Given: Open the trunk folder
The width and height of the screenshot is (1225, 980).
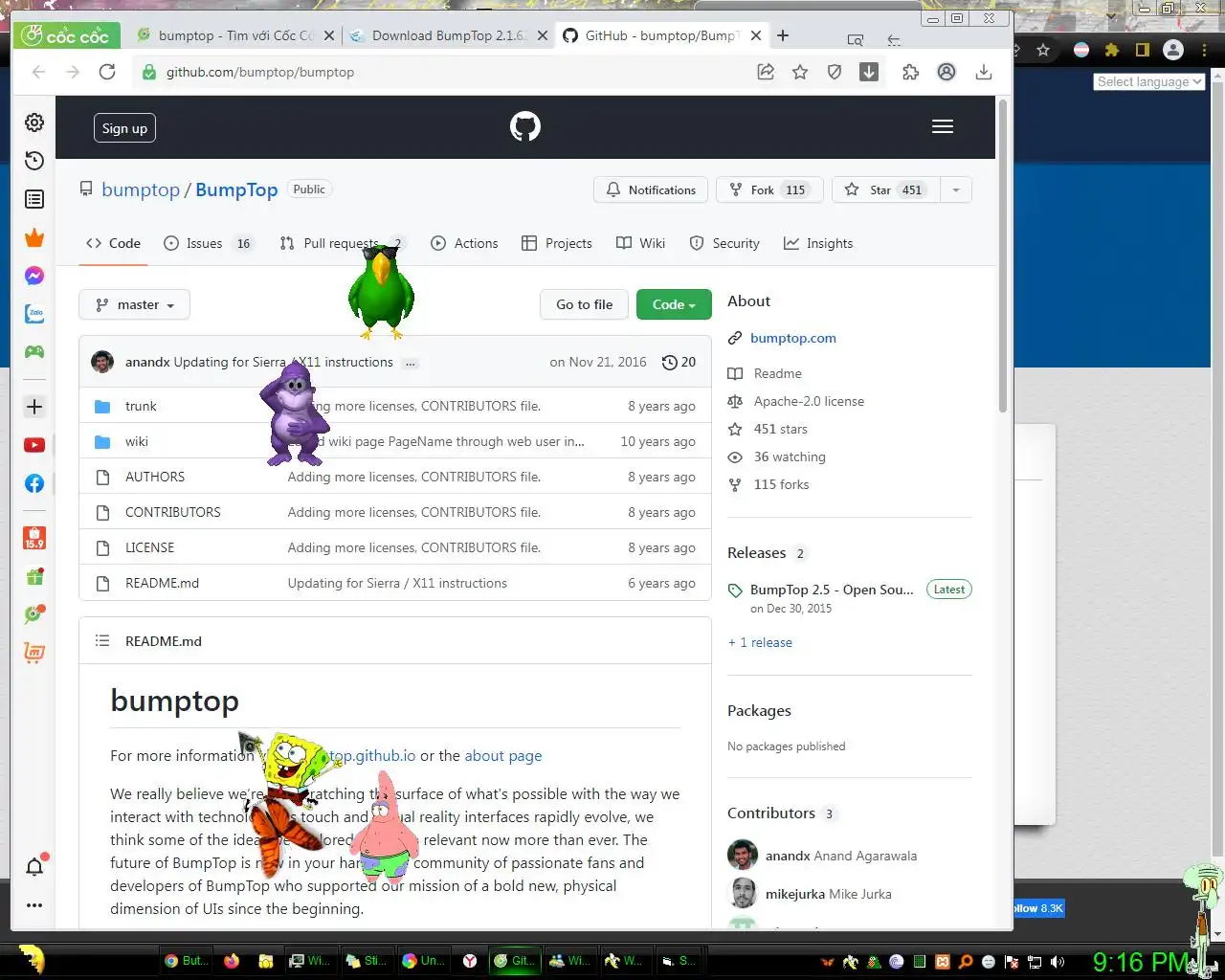Looking at the screenshot, I should click(141, 406).
